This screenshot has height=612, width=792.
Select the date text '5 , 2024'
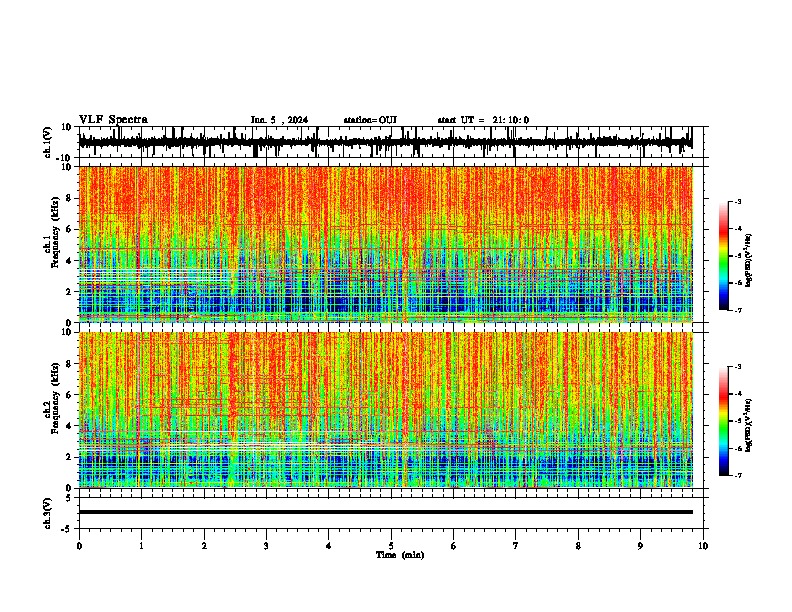[289, 120]
